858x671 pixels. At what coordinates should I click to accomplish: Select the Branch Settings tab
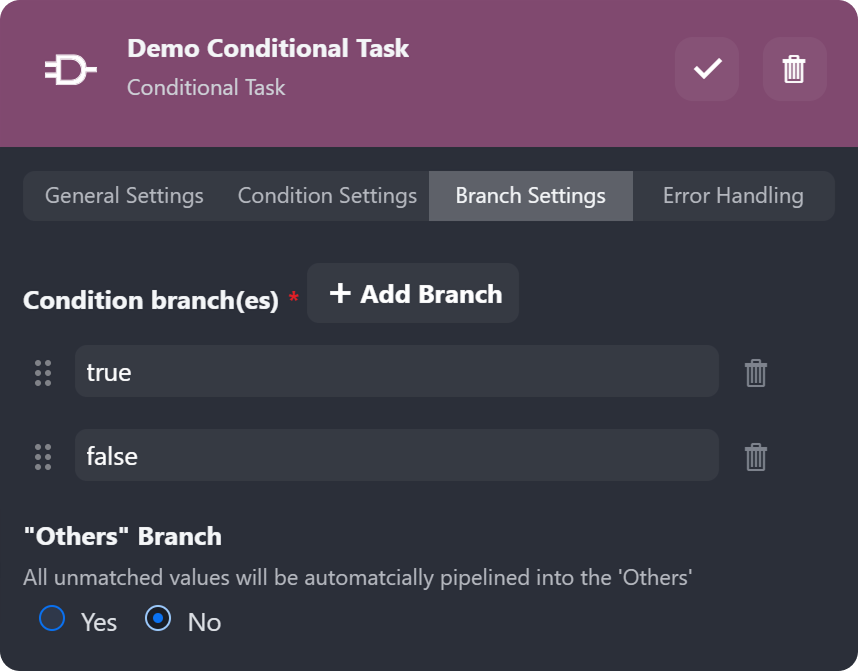click(x=530, y=196)
